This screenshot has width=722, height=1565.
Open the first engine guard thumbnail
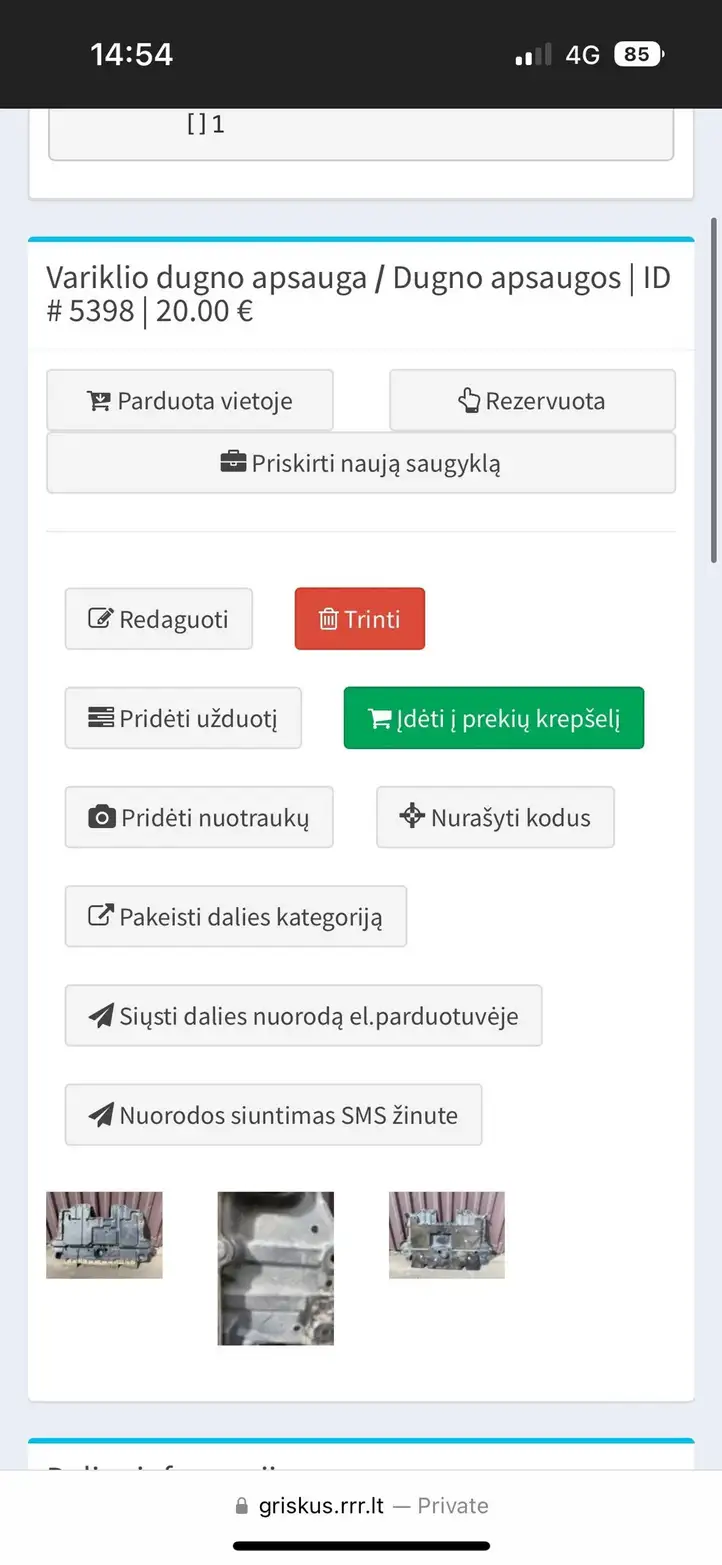click(x=104, y=1235)
